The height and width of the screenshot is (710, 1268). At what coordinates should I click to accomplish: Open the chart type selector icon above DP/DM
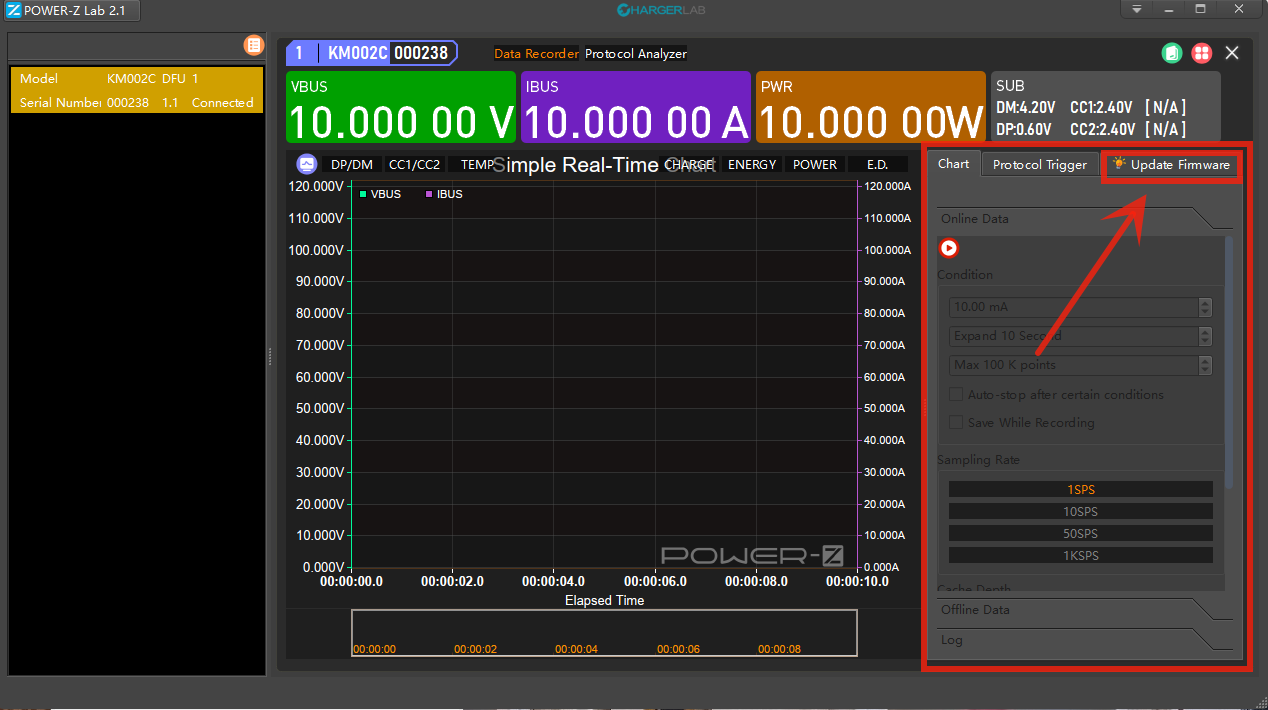pos(306,164)
